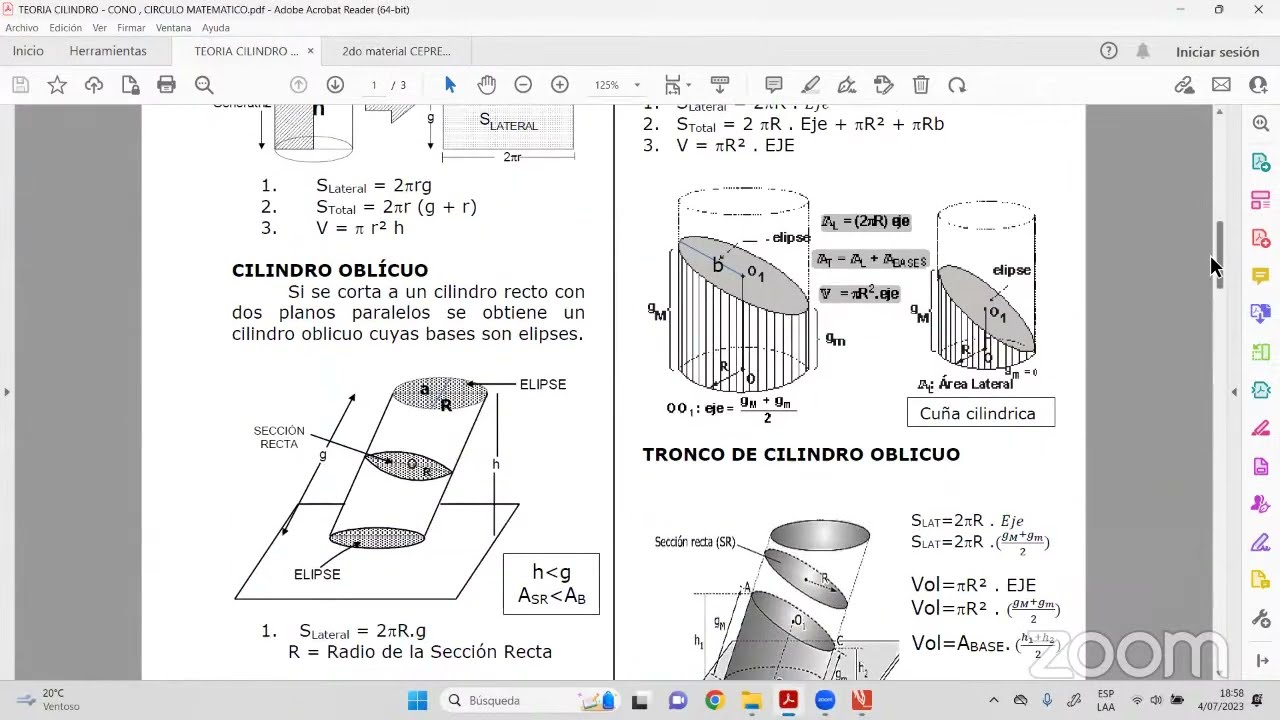1280x720 pixels.
Task: Click the Save file icon
Action: (x=20, y=85)
